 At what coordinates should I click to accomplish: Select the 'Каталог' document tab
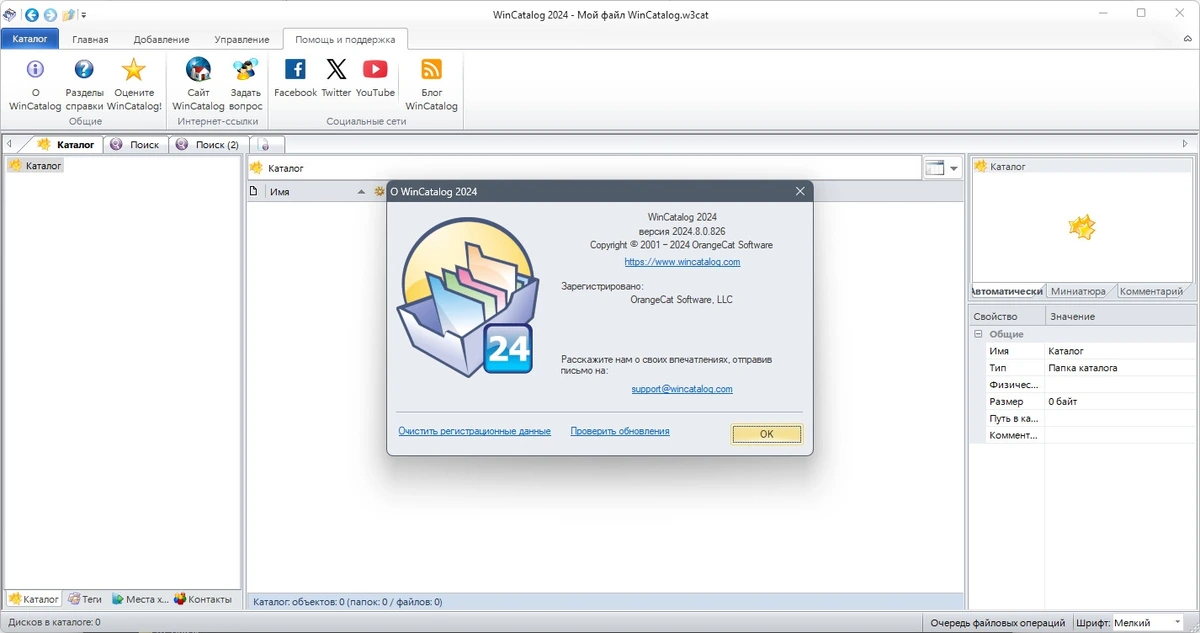(x=66, y=144)
